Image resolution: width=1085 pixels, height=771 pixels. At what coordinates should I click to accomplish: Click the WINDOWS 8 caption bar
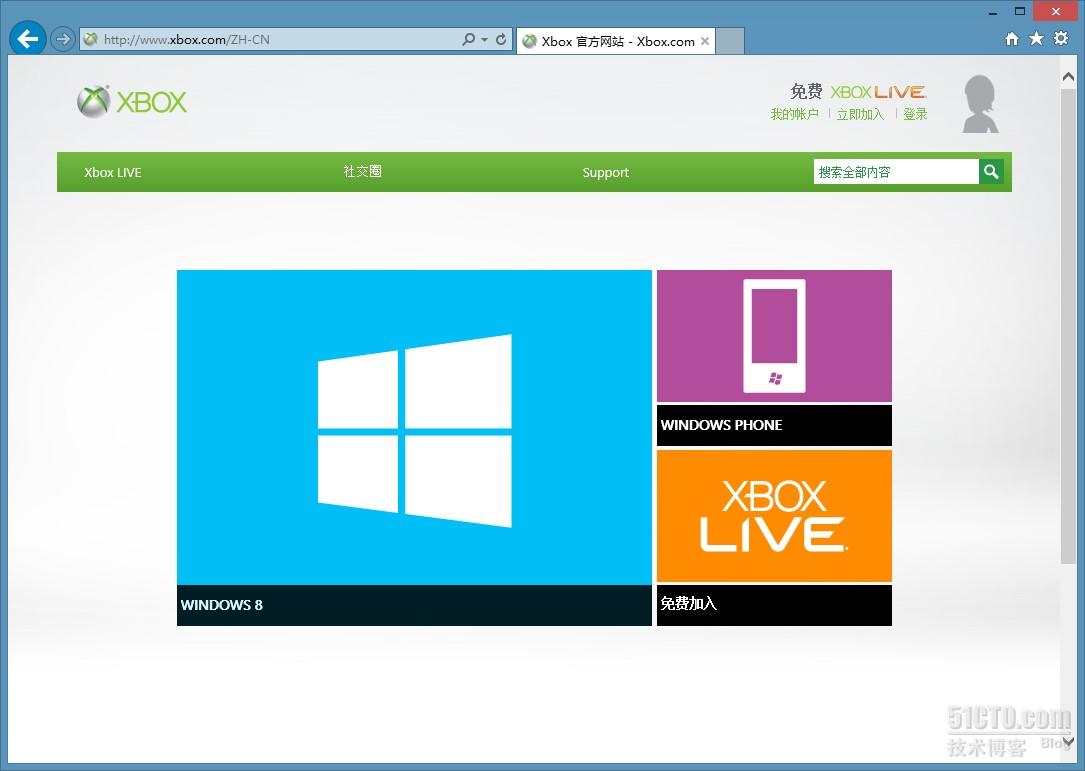pos(414,605)
